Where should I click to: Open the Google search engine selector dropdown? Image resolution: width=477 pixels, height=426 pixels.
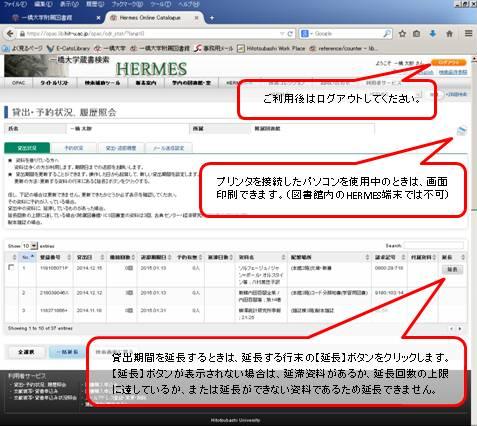click(306, 34)
